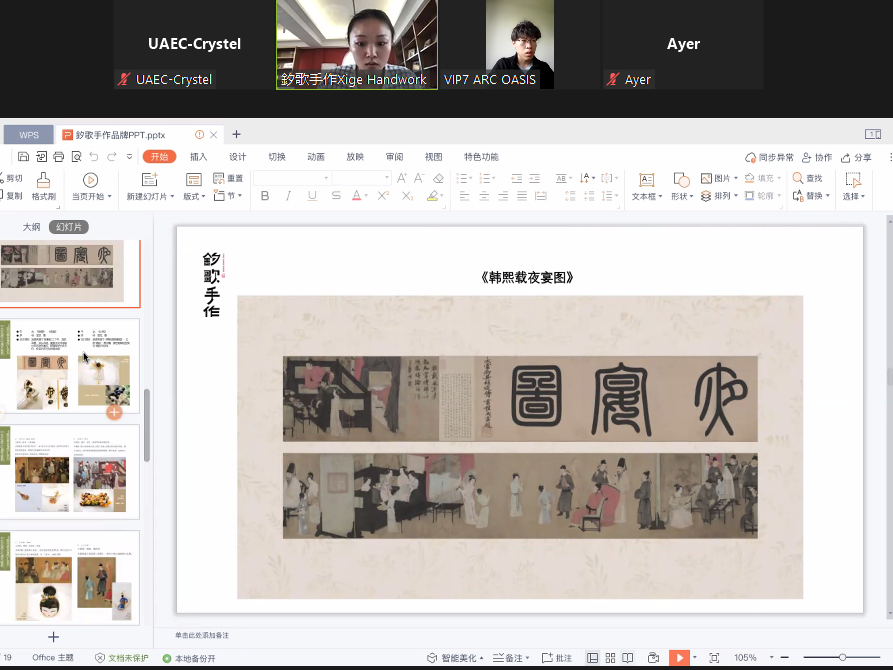The width and height of the screenshot is (893, 670).
Task: Switch to the 动画 animation tab
Action: pos(316,157)
